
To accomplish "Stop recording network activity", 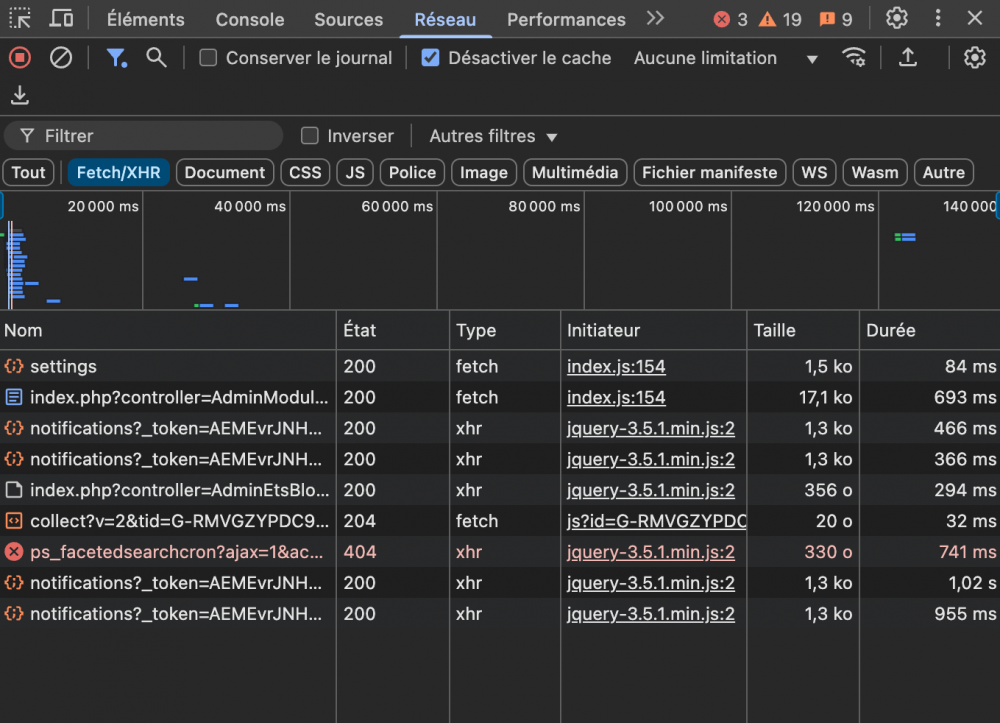I will pos(20,58).
